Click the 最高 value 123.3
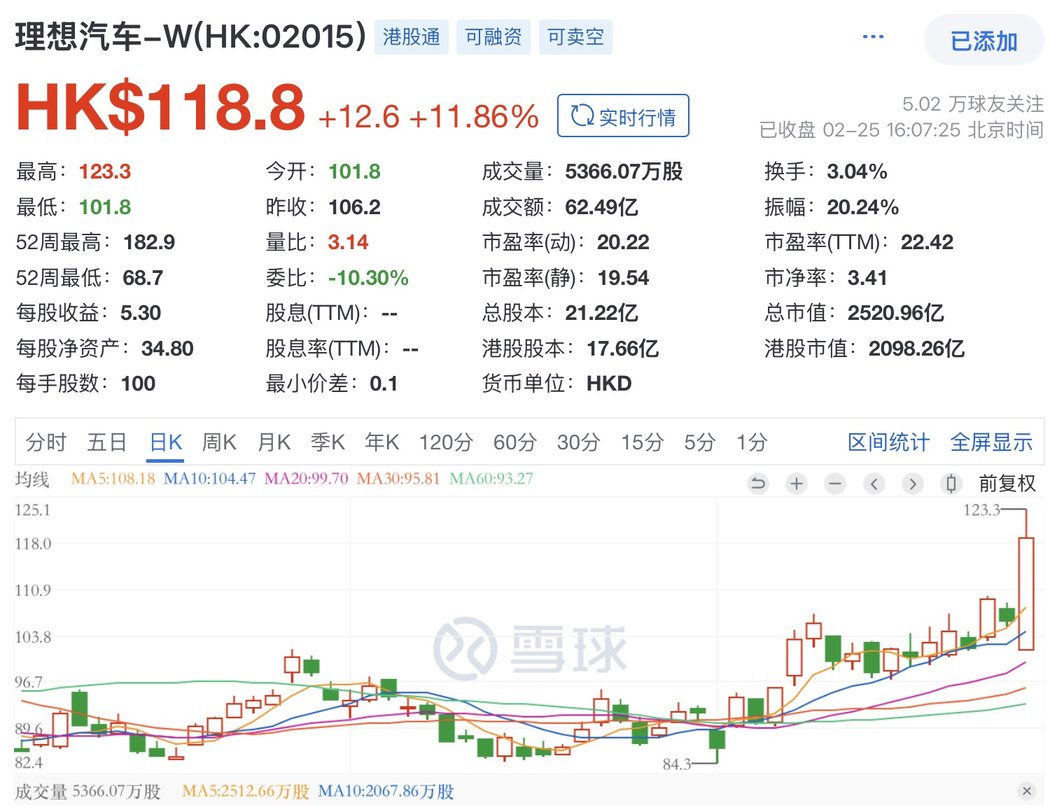 coord(104,171)
